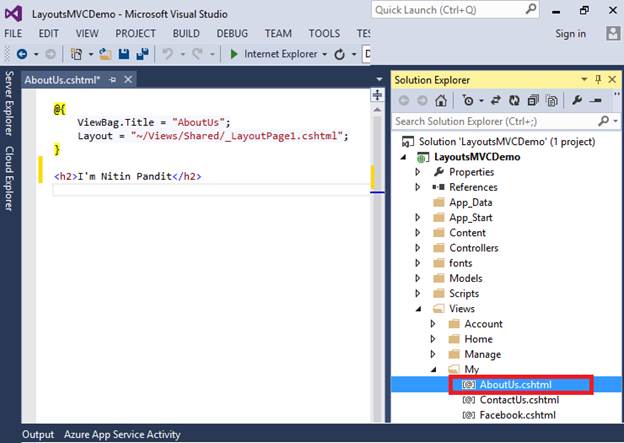Toggle auto-hide pin on Solution Explorer panel
Image resolution: width=624 pixels, height=443 pixels.
598,80
